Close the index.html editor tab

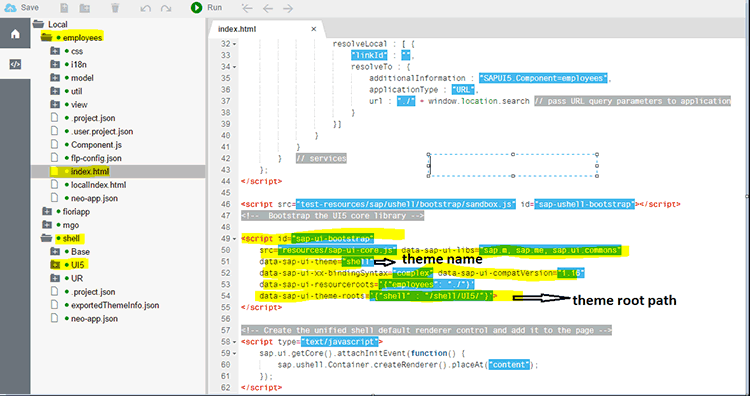tap(314, 29)
